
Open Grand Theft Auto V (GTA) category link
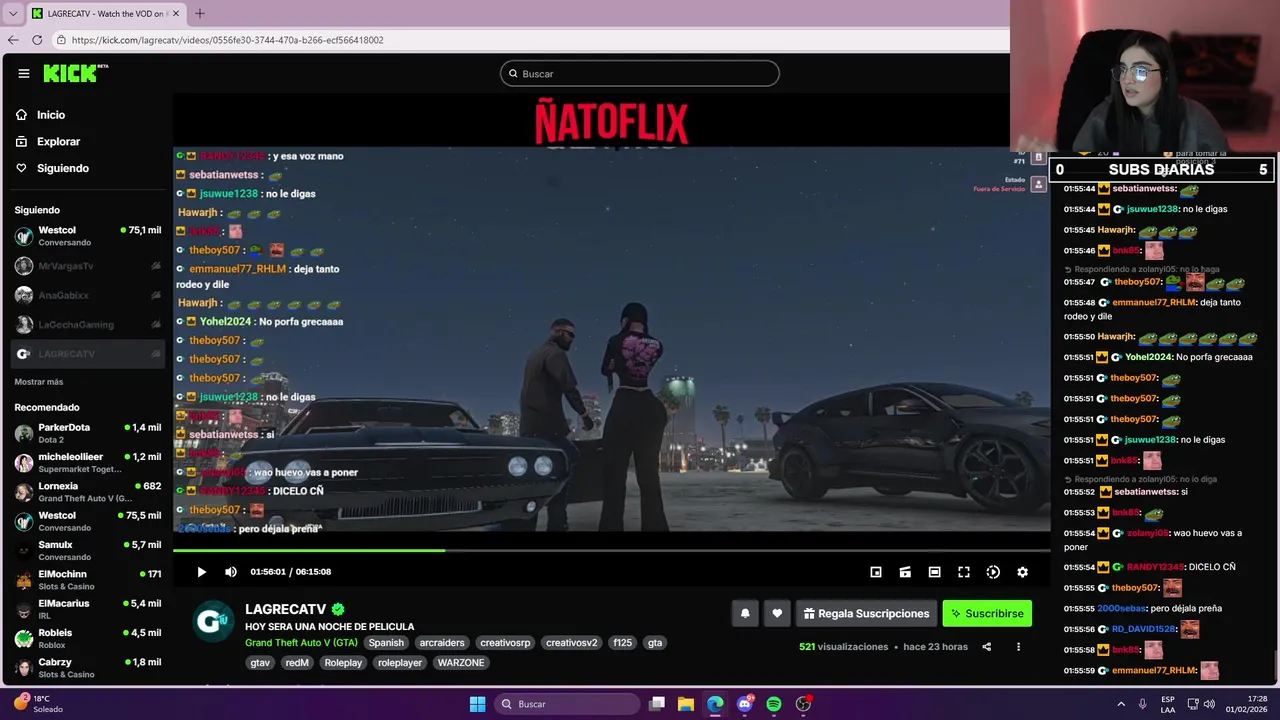click(x=301, y=643)
